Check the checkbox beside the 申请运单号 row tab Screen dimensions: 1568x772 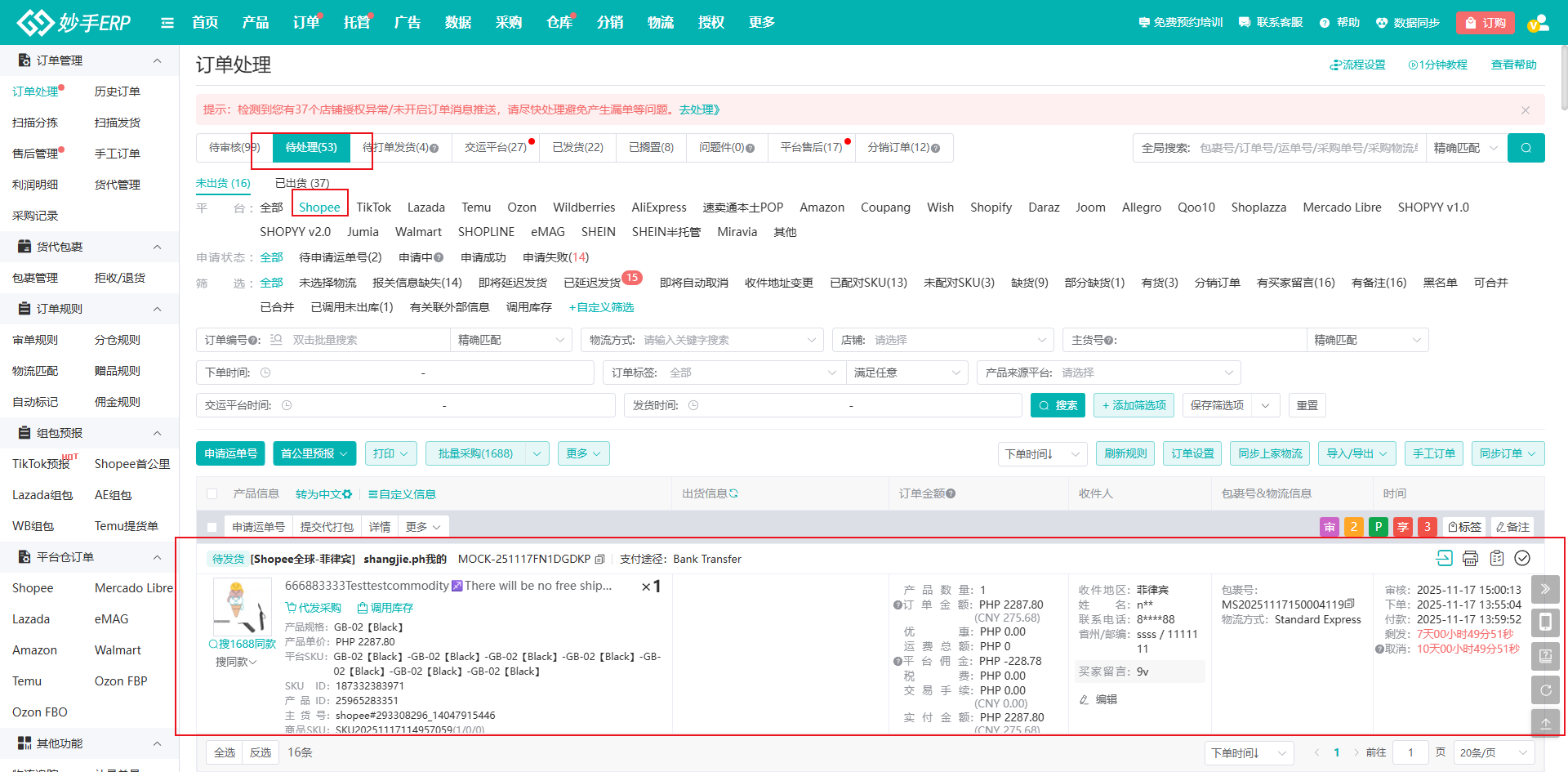tap(212, 527)
